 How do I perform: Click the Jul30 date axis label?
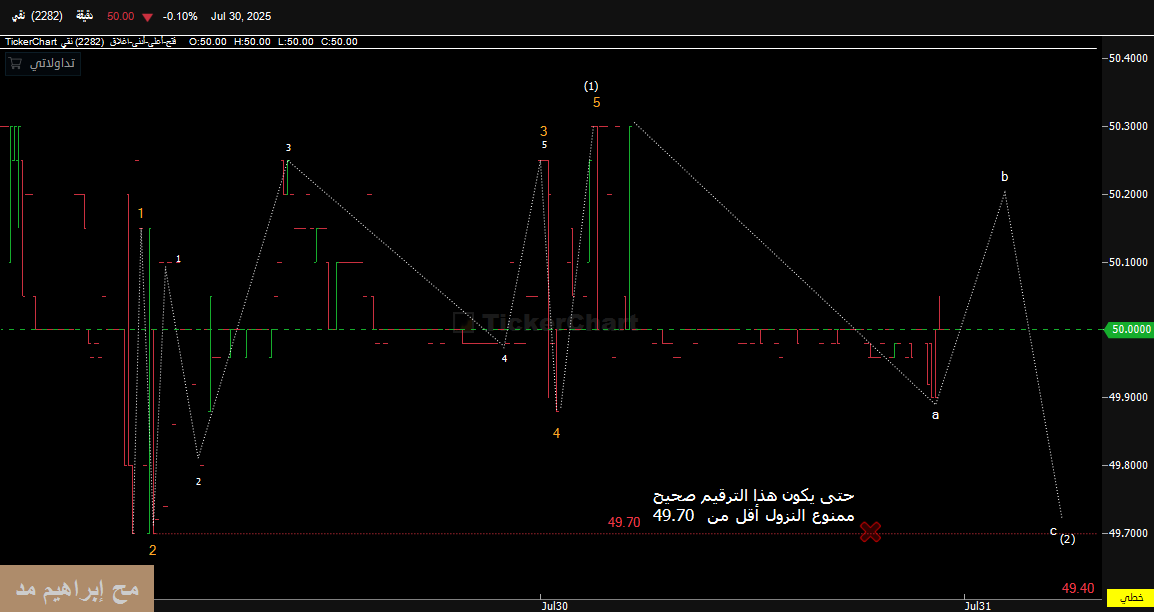(x=554, y=606)
